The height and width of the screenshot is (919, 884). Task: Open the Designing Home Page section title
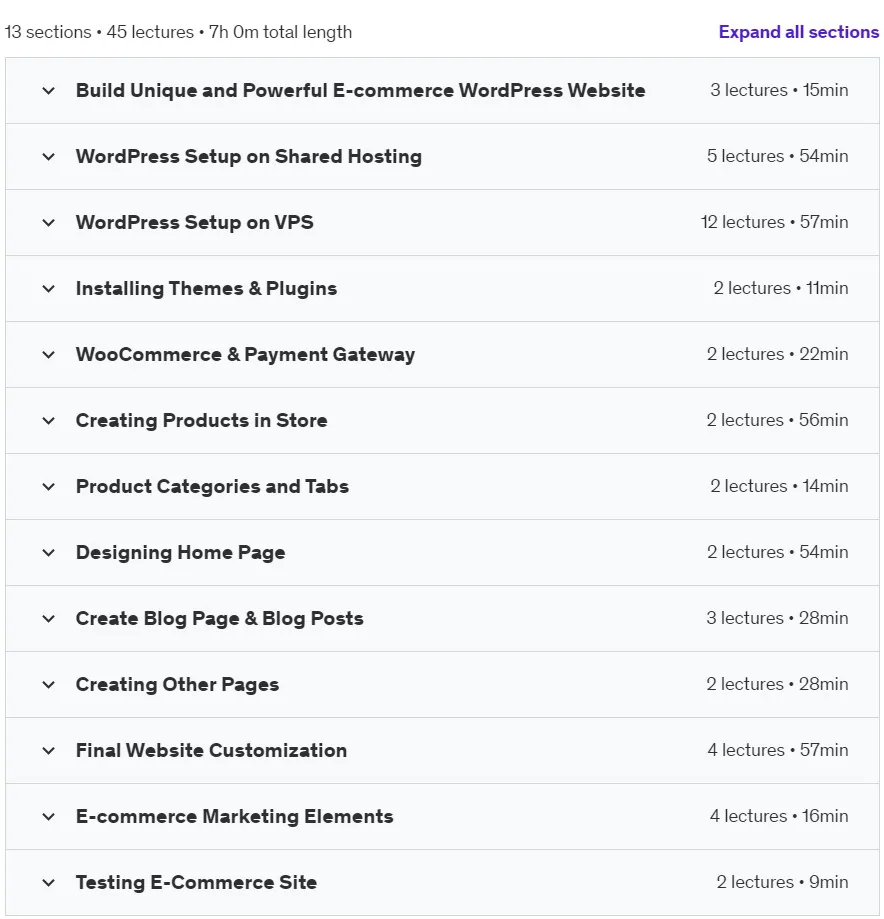pos(181,553)
